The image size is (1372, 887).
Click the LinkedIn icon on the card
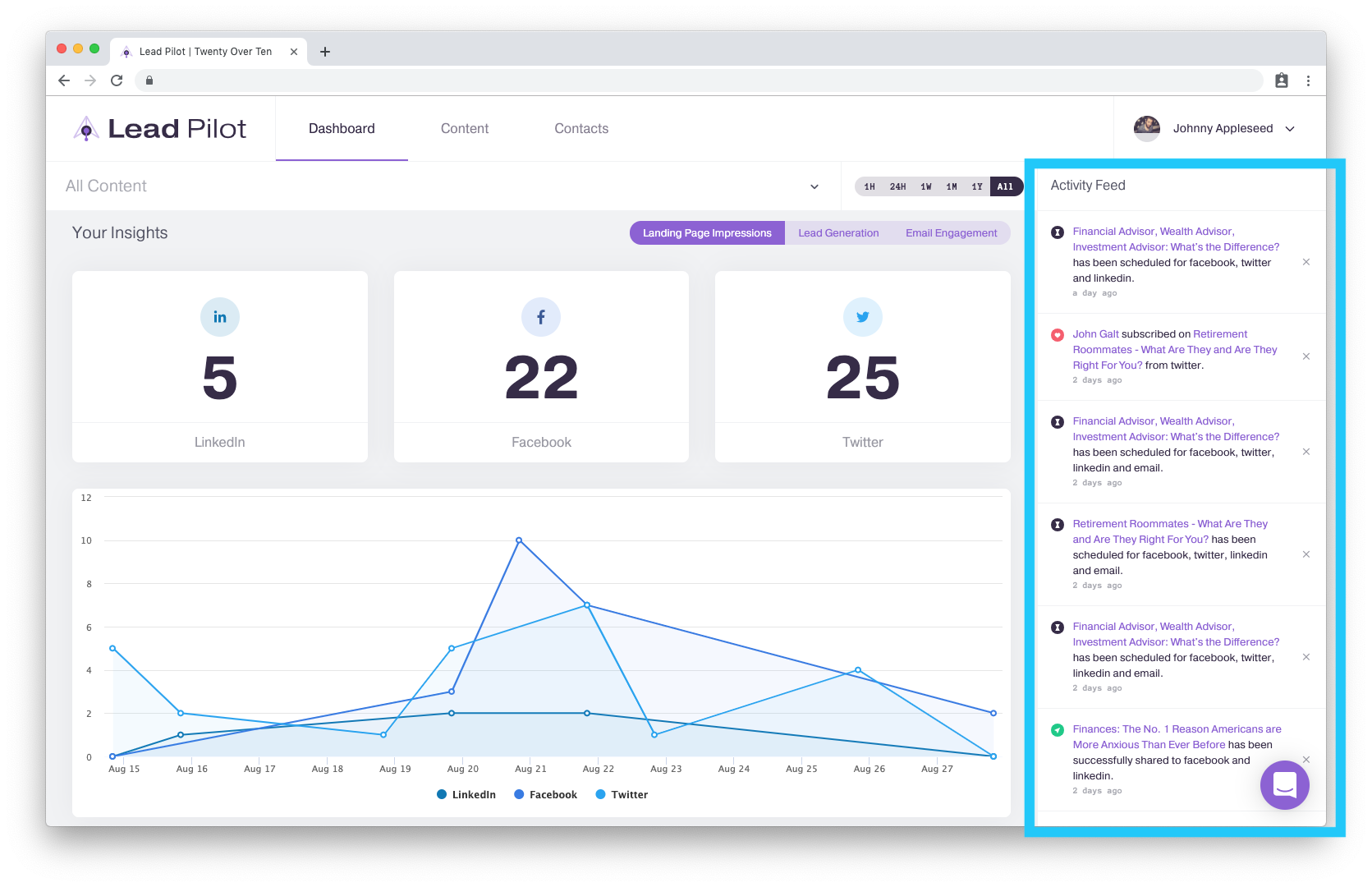click(x=220, y=317)
